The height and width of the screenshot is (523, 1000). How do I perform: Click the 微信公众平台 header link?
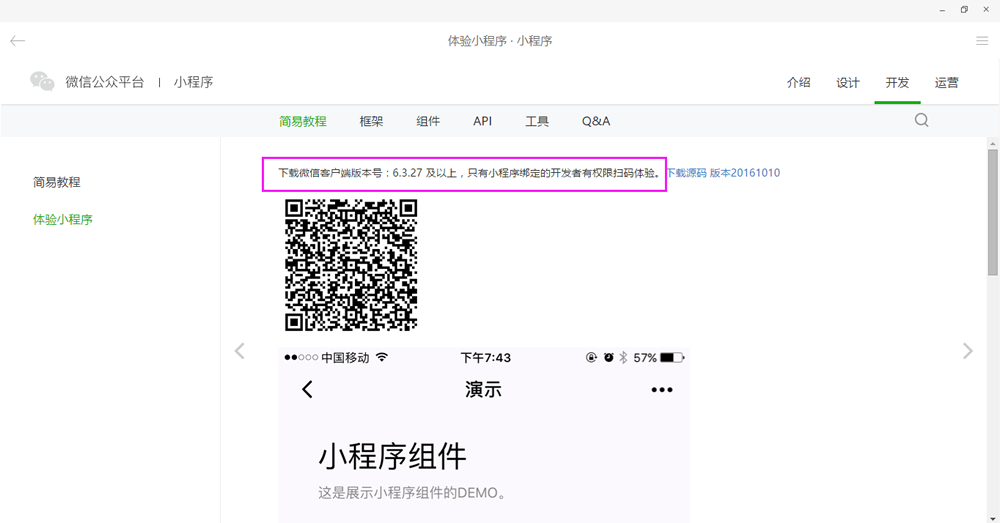[105, 82]
